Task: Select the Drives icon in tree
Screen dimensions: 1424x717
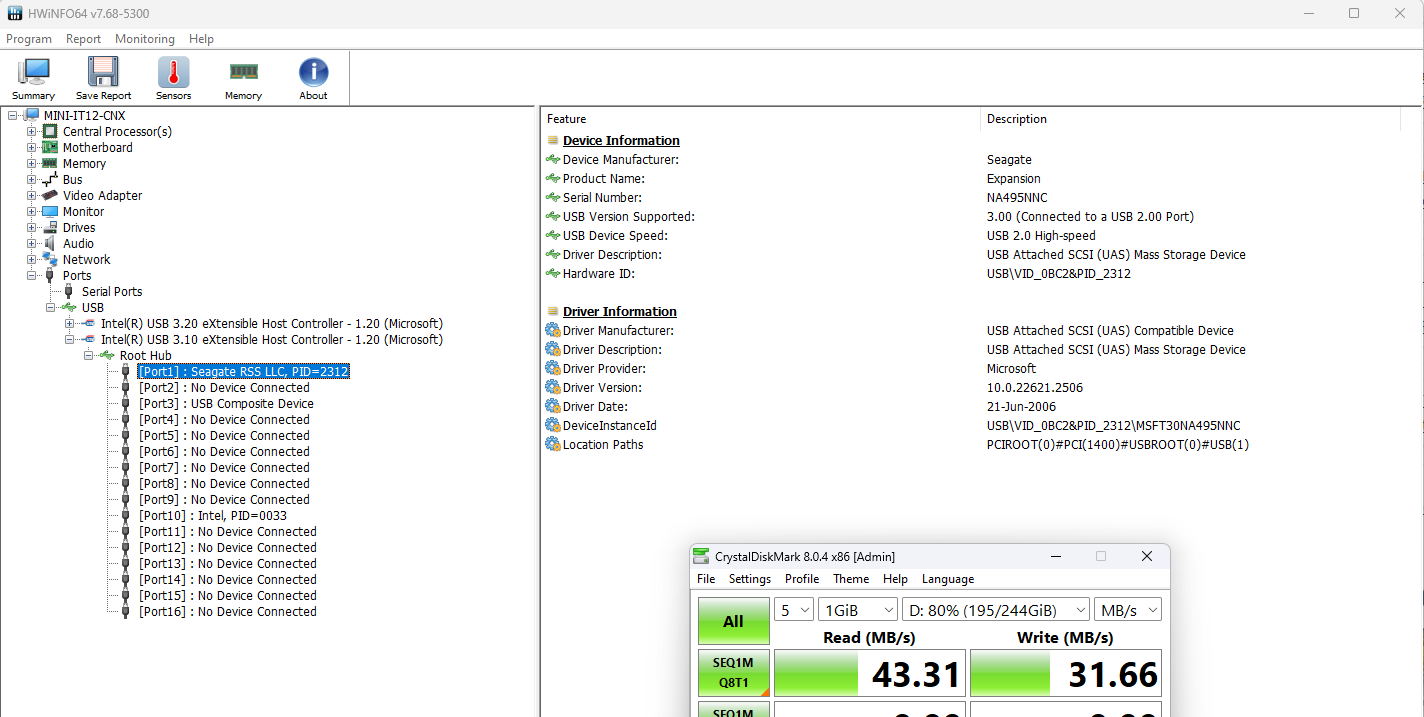Action: click(x=50, y=227)
